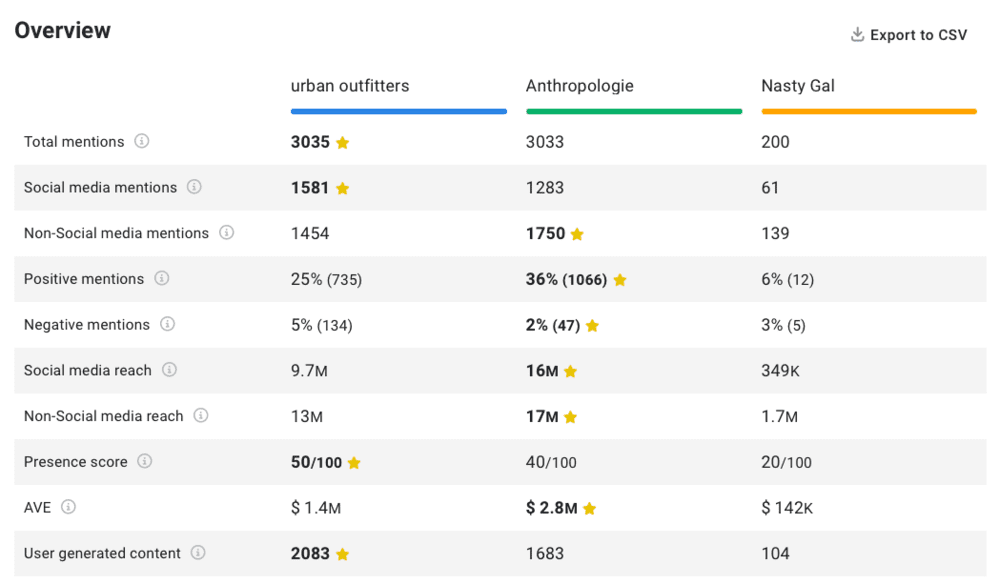Click the Export to CSV button

tap(909, 35)
